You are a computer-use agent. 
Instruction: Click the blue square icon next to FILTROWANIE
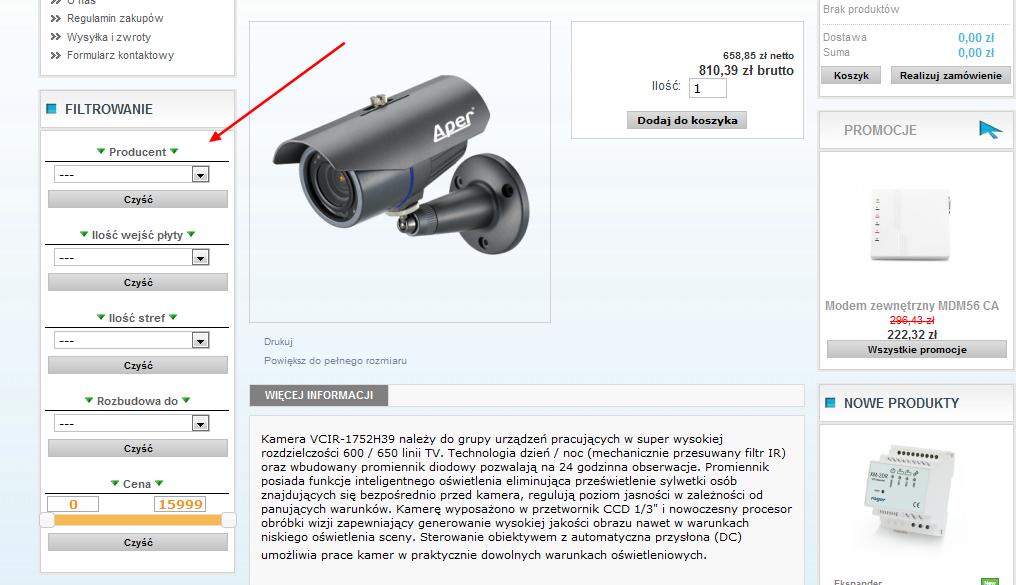51,109
